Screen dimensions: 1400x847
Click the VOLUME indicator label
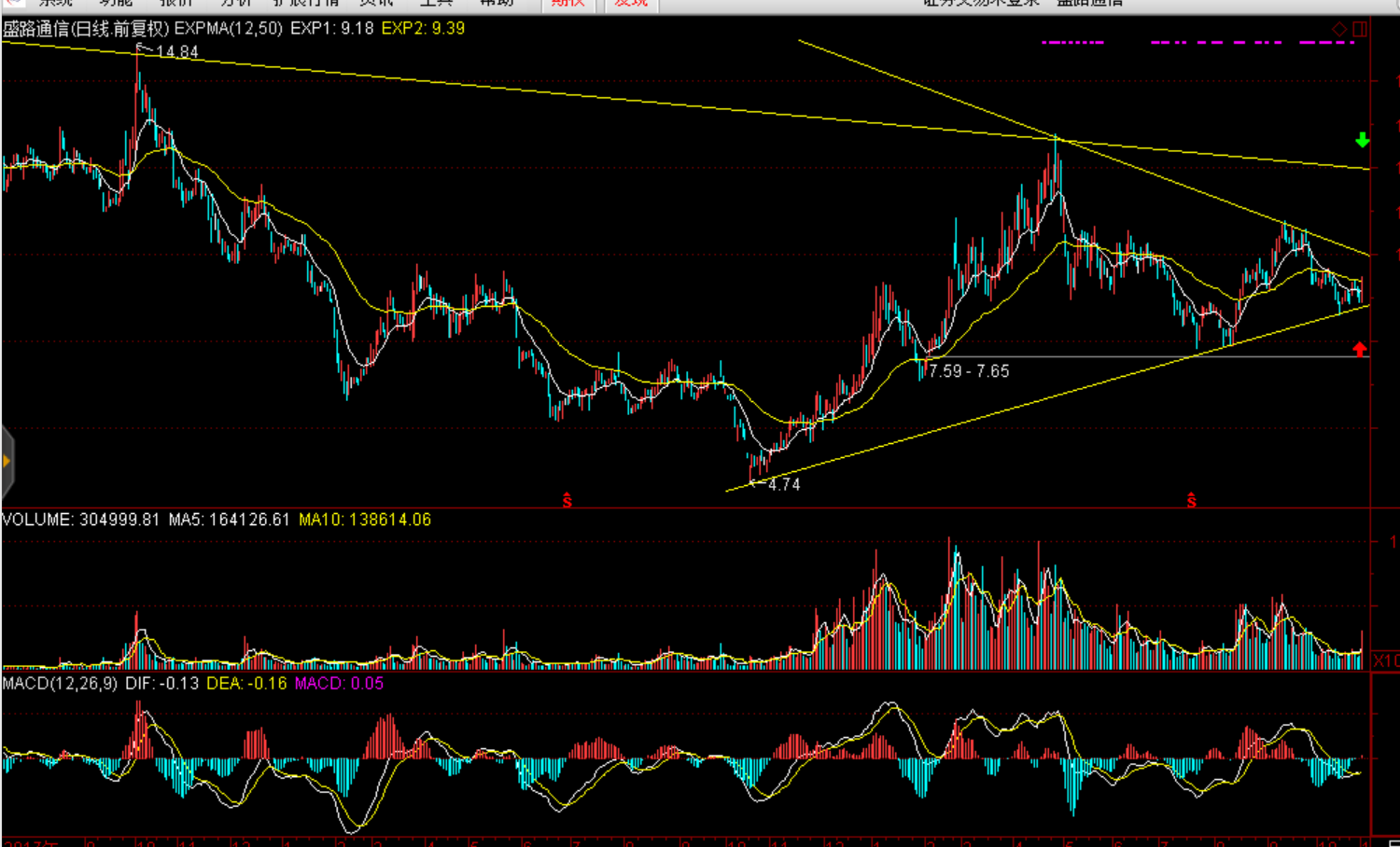(x=37, y=520)
